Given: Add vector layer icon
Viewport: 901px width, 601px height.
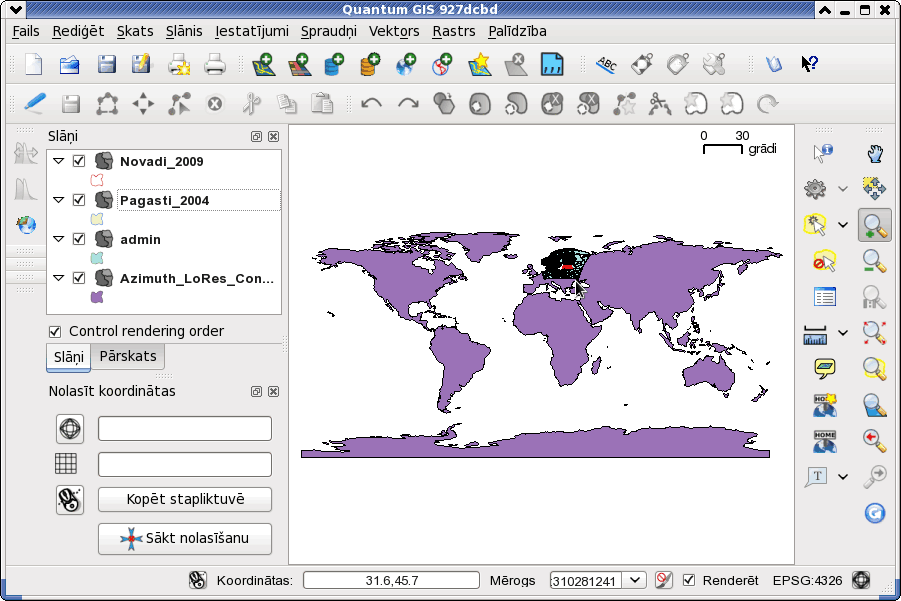Looking at the screenshot, I should [264, 64].
